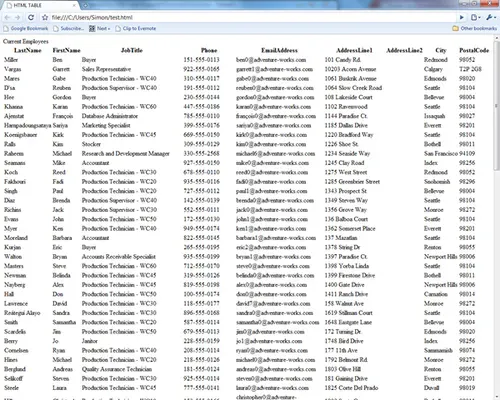Click last name Nayberg

(x=15, y=285)
